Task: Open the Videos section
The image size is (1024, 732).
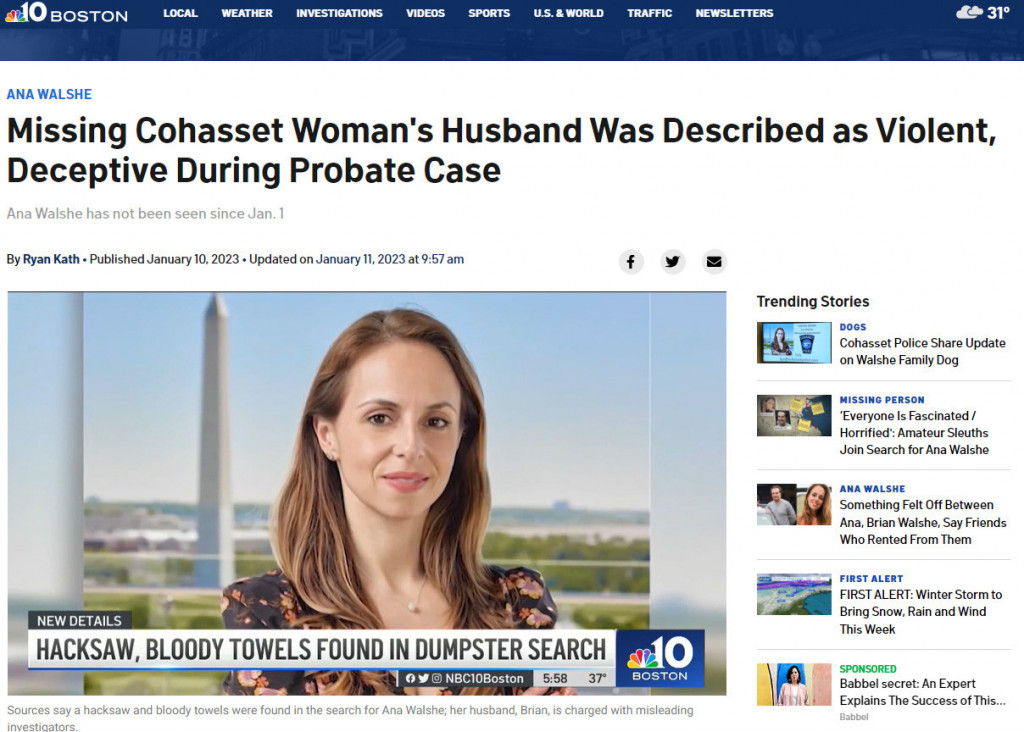Action: click(x=425, y=13)
